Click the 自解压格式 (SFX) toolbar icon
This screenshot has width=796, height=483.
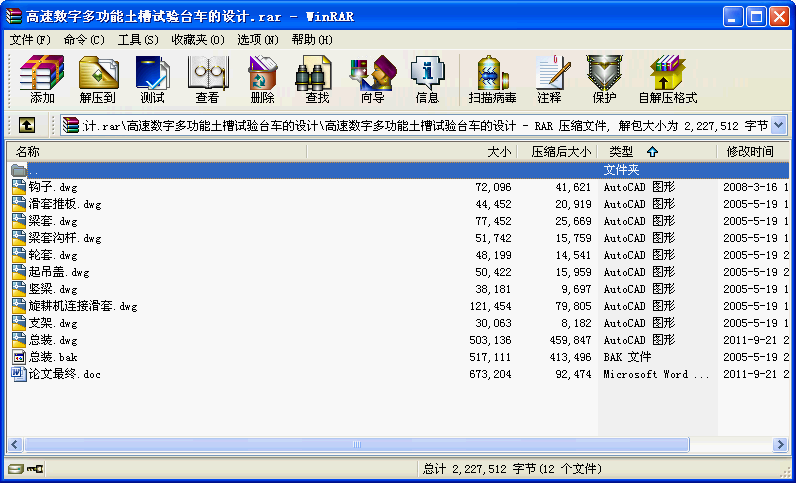(668, 73)
